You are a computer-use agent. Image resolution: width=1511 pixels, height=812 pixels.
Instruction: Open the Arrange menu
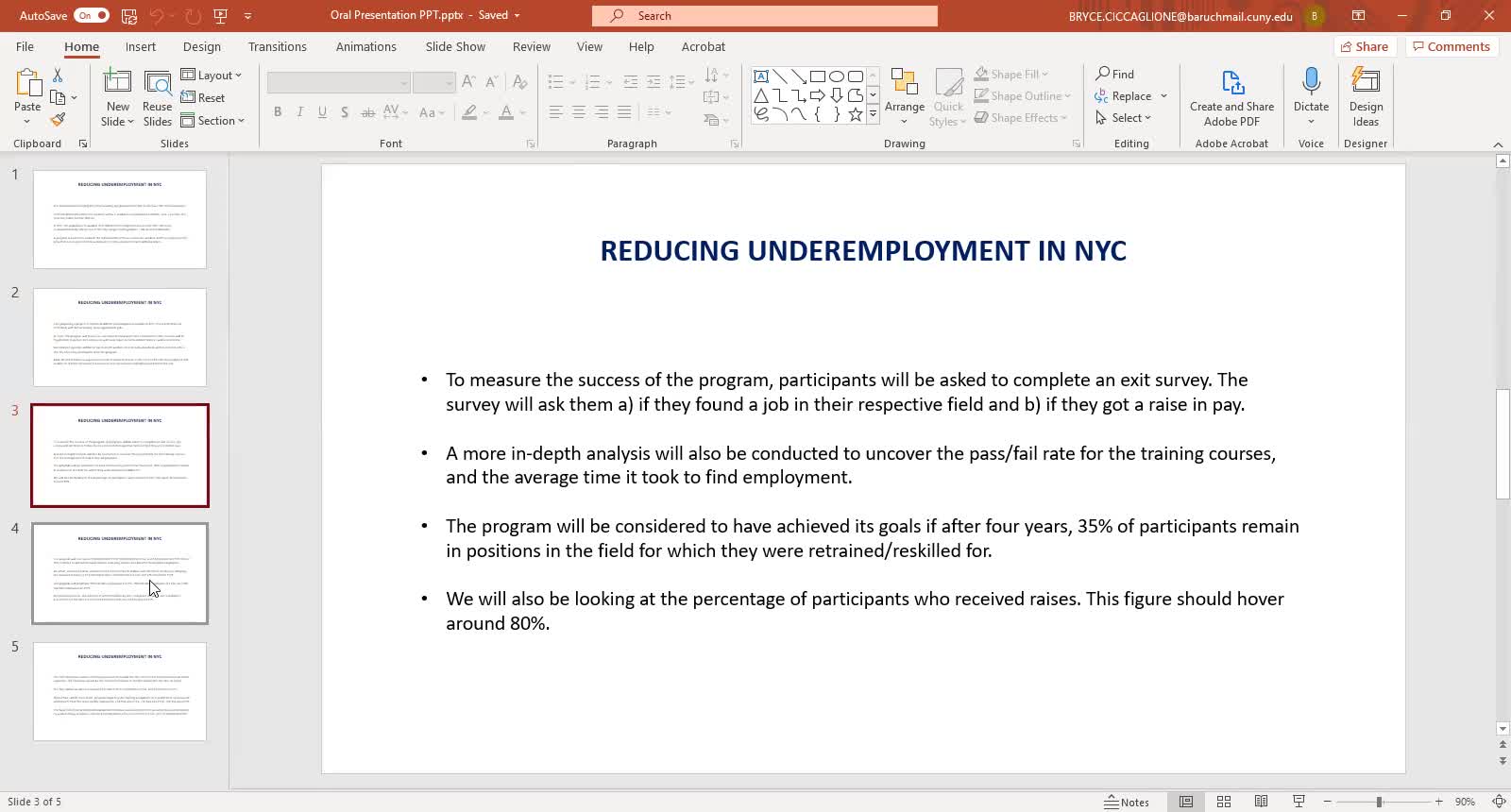[x=905, y=95]
